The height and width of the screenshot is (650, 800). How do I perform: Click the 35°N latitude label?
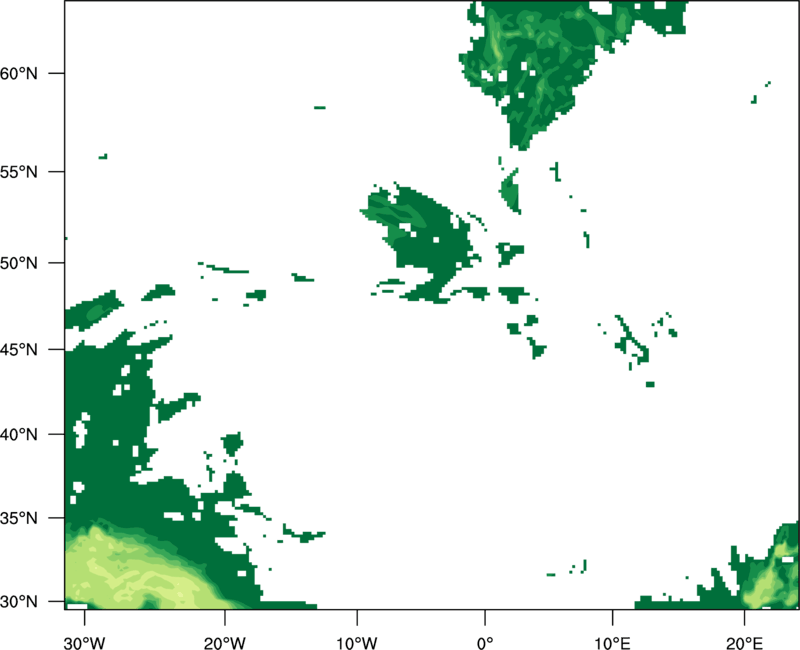(19, 518)
